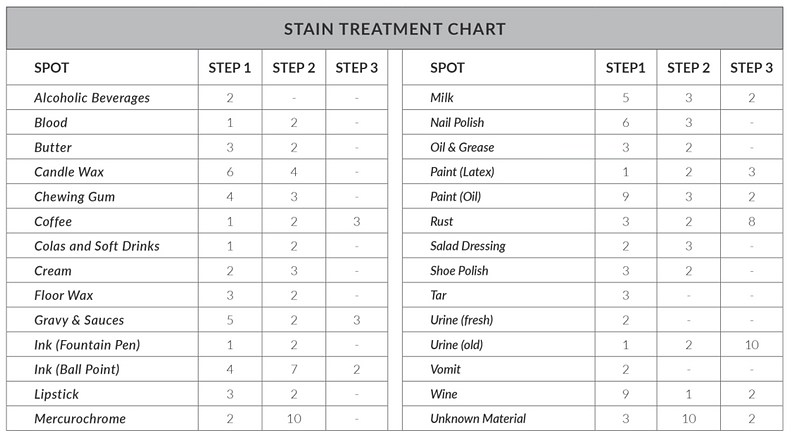Select Ink (Ball Point) Step 2 value 7
The width and height of the screenshot is (792, 441).
(293, 369)
